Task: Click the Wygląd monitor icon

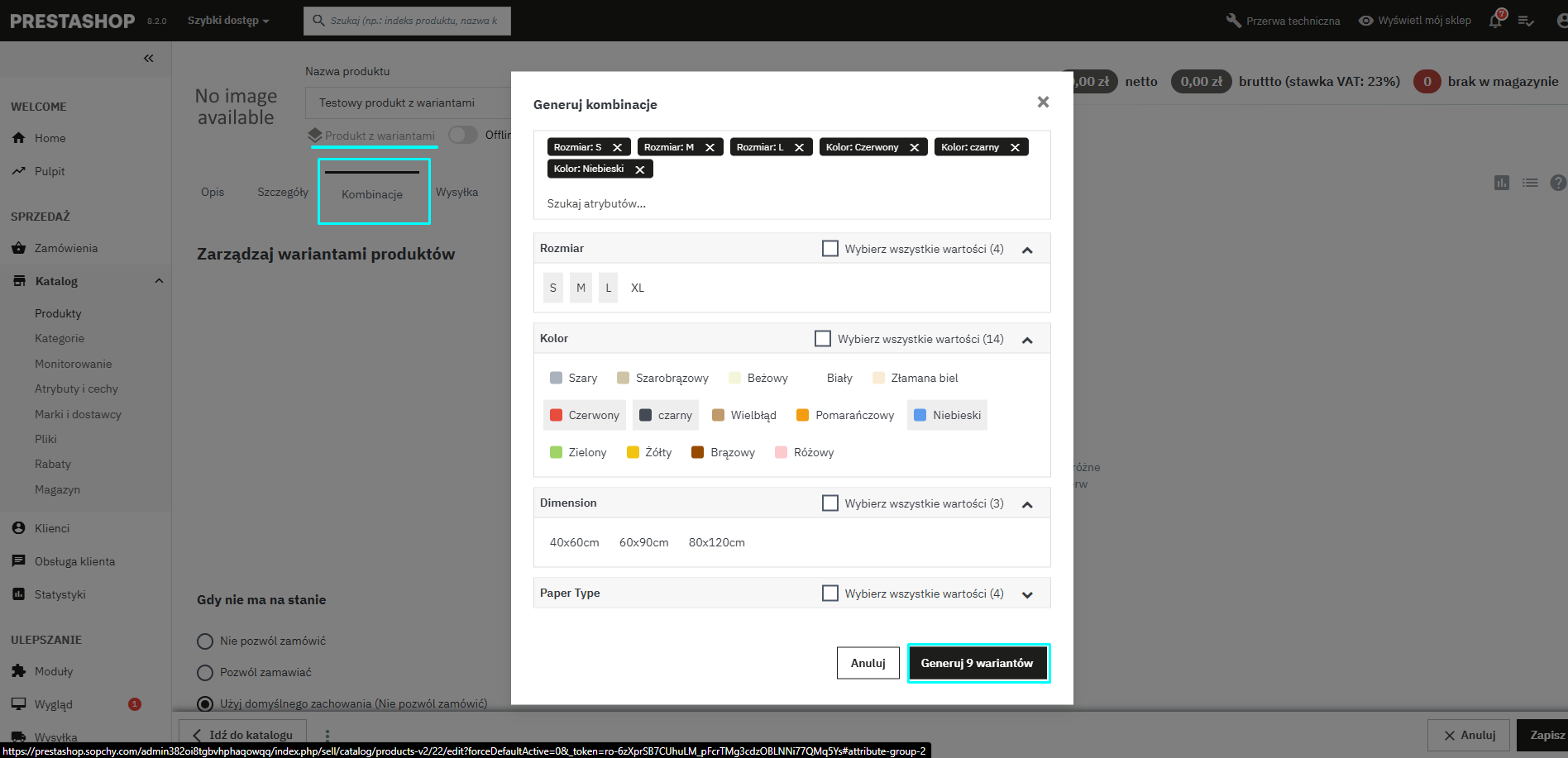Action: [x=18, y=704]
